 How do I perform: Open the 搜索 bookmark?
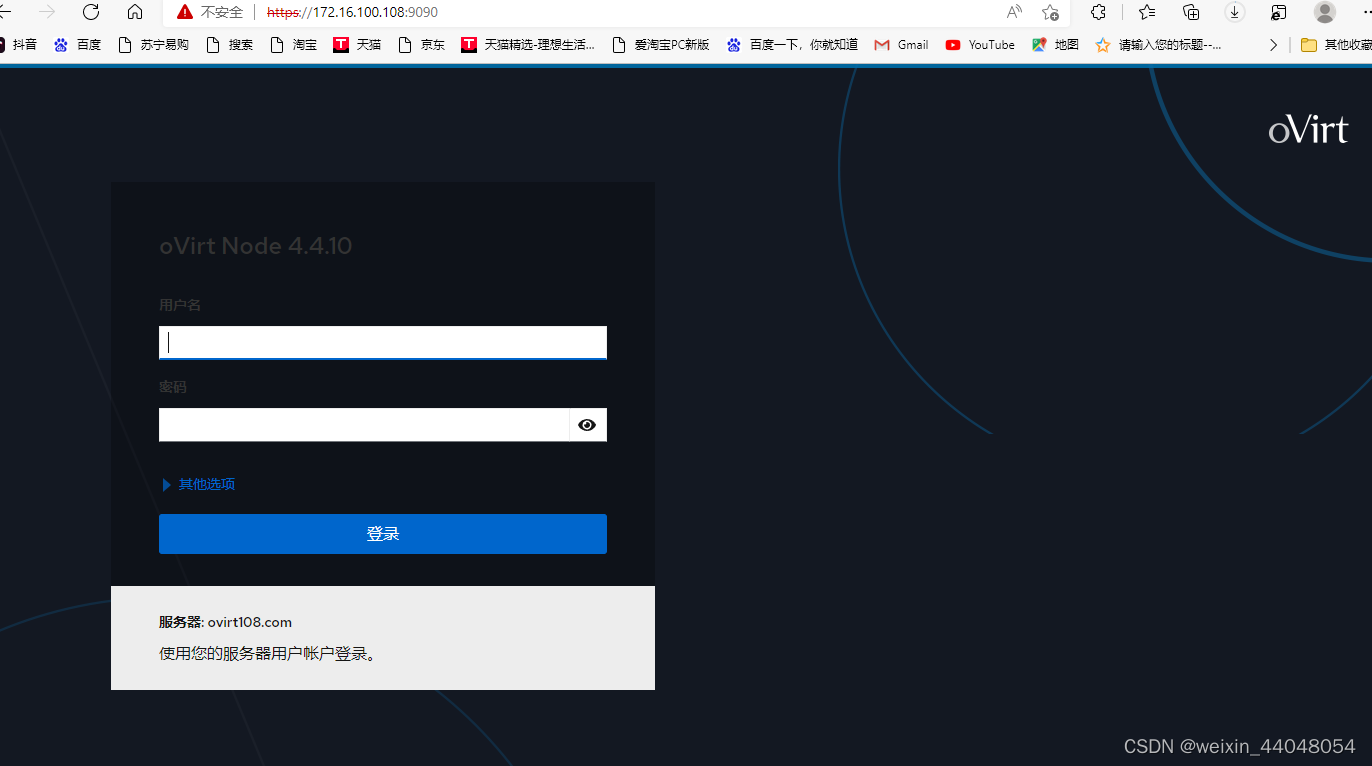point(230,45)
